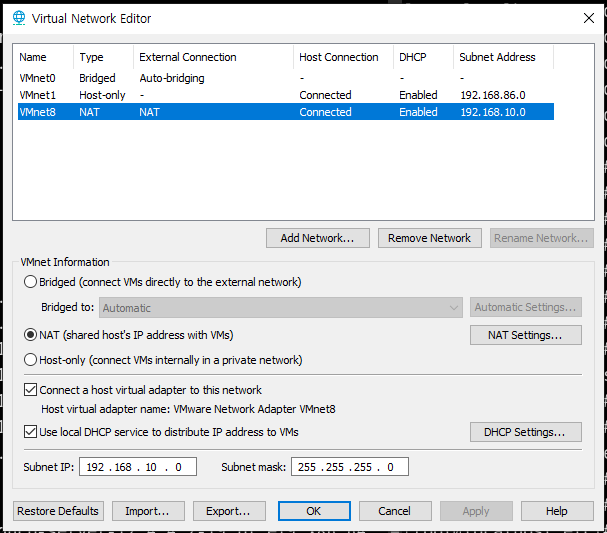
Task: Click the Bridged type cell of VMnet0
Action: click(97, 78)
